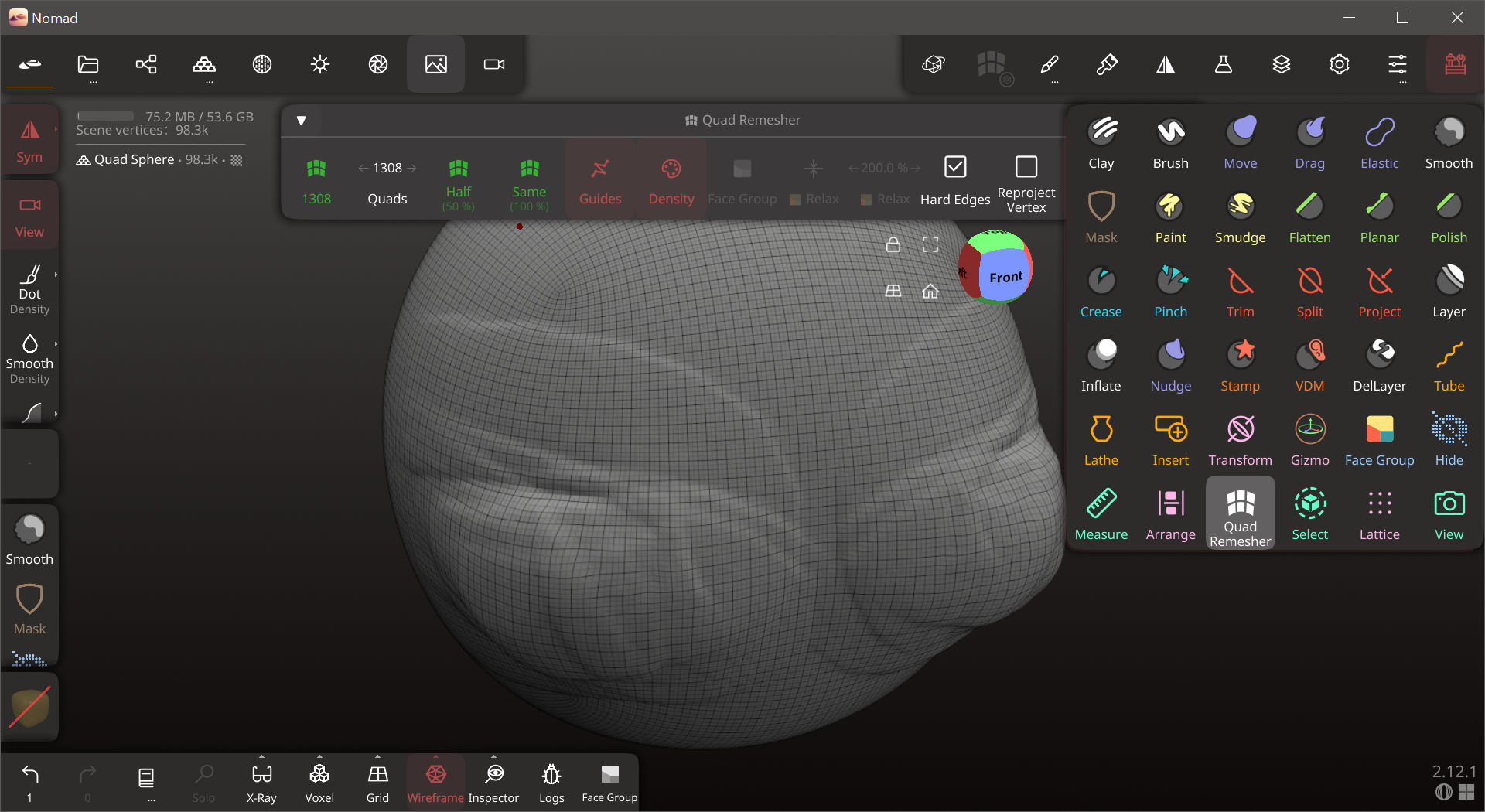Expand X-Ray options arrow
This screenshot has width=1485, height=812.
tap(261, 757)
